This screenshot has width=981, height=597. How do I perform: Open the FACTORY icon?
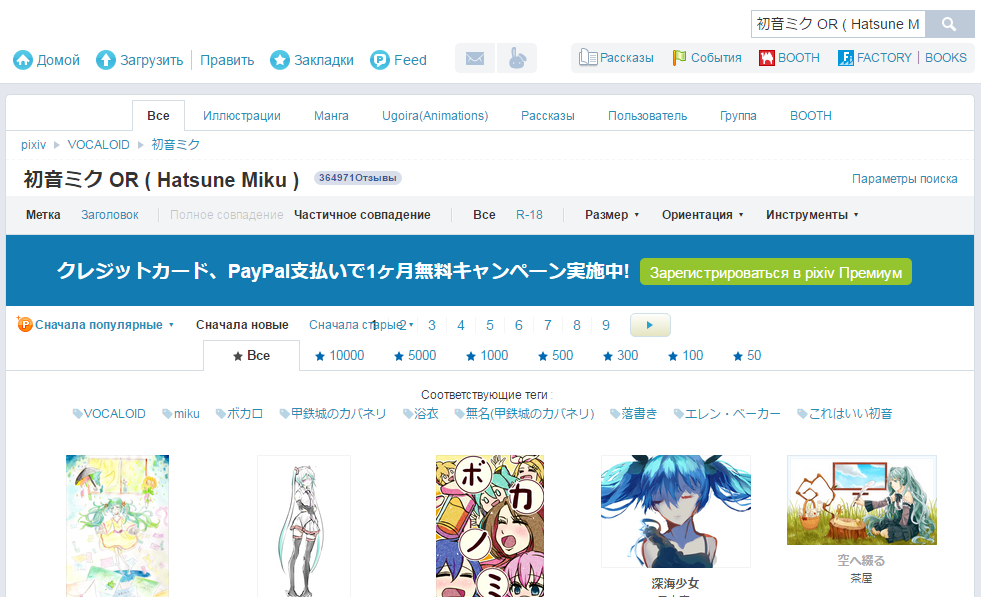pyautogui.click(x=846, y=58)
